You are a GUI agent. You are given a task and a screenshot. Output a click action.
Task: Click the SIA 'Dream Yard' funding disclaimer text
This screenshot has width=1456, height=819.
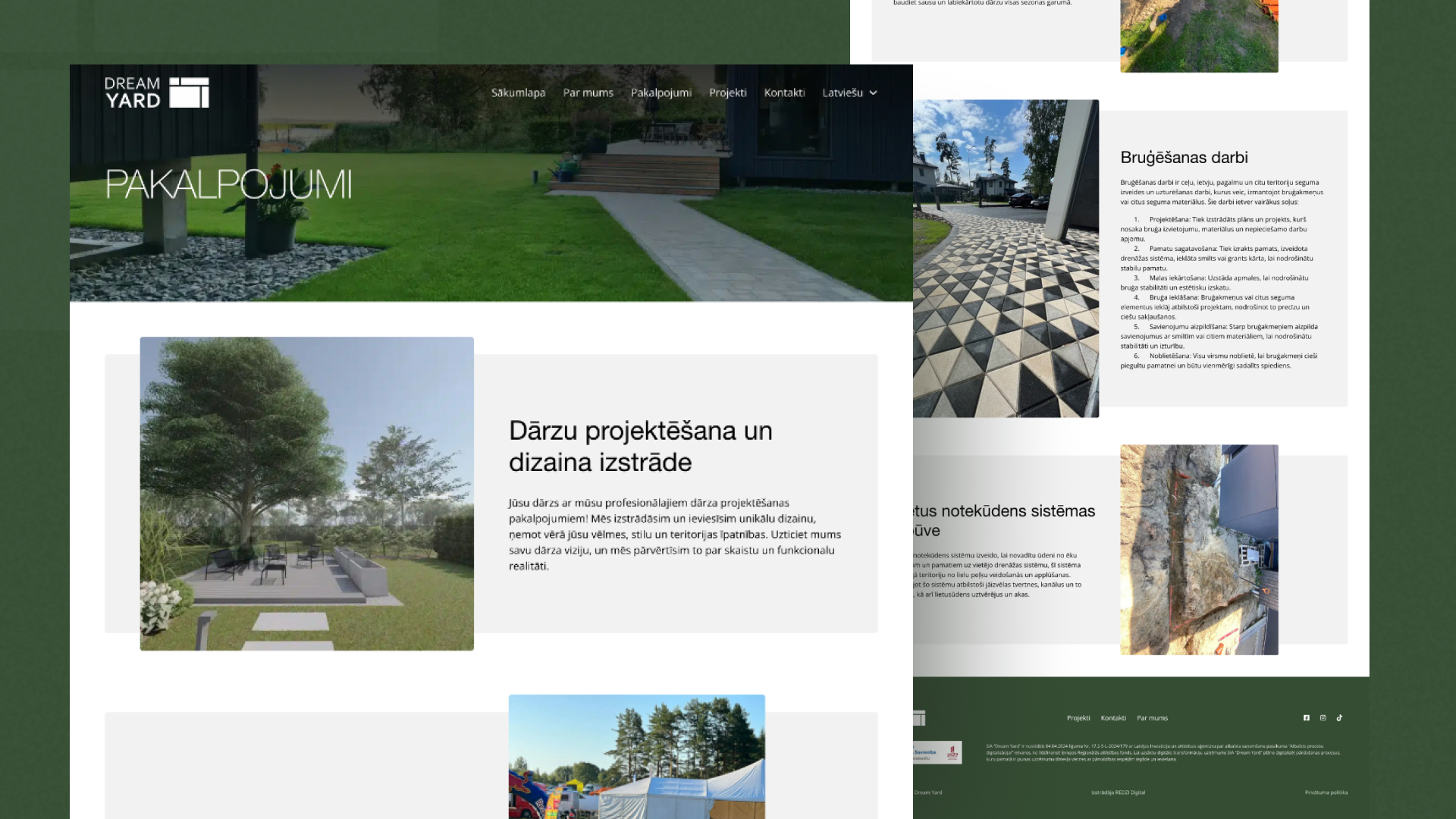(x=1163, y=752)
